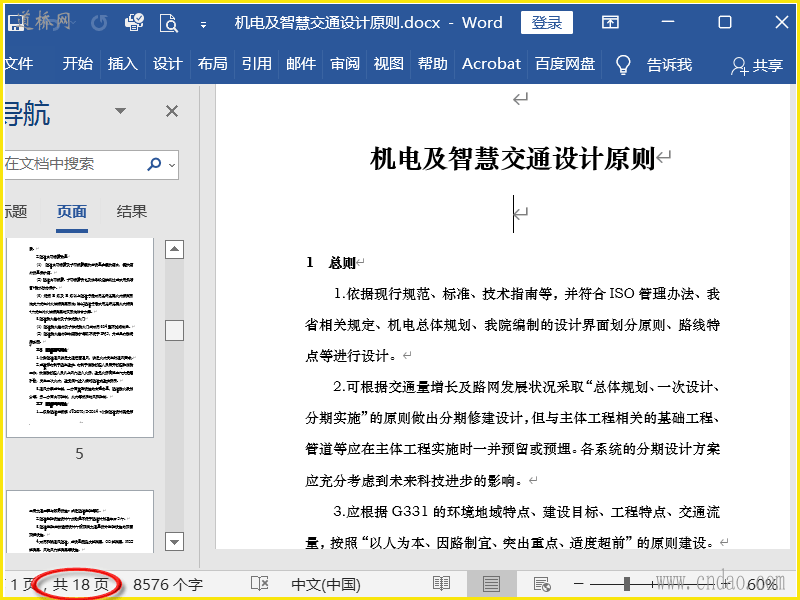Click the 60% zoom level

(x=762, y=585)
